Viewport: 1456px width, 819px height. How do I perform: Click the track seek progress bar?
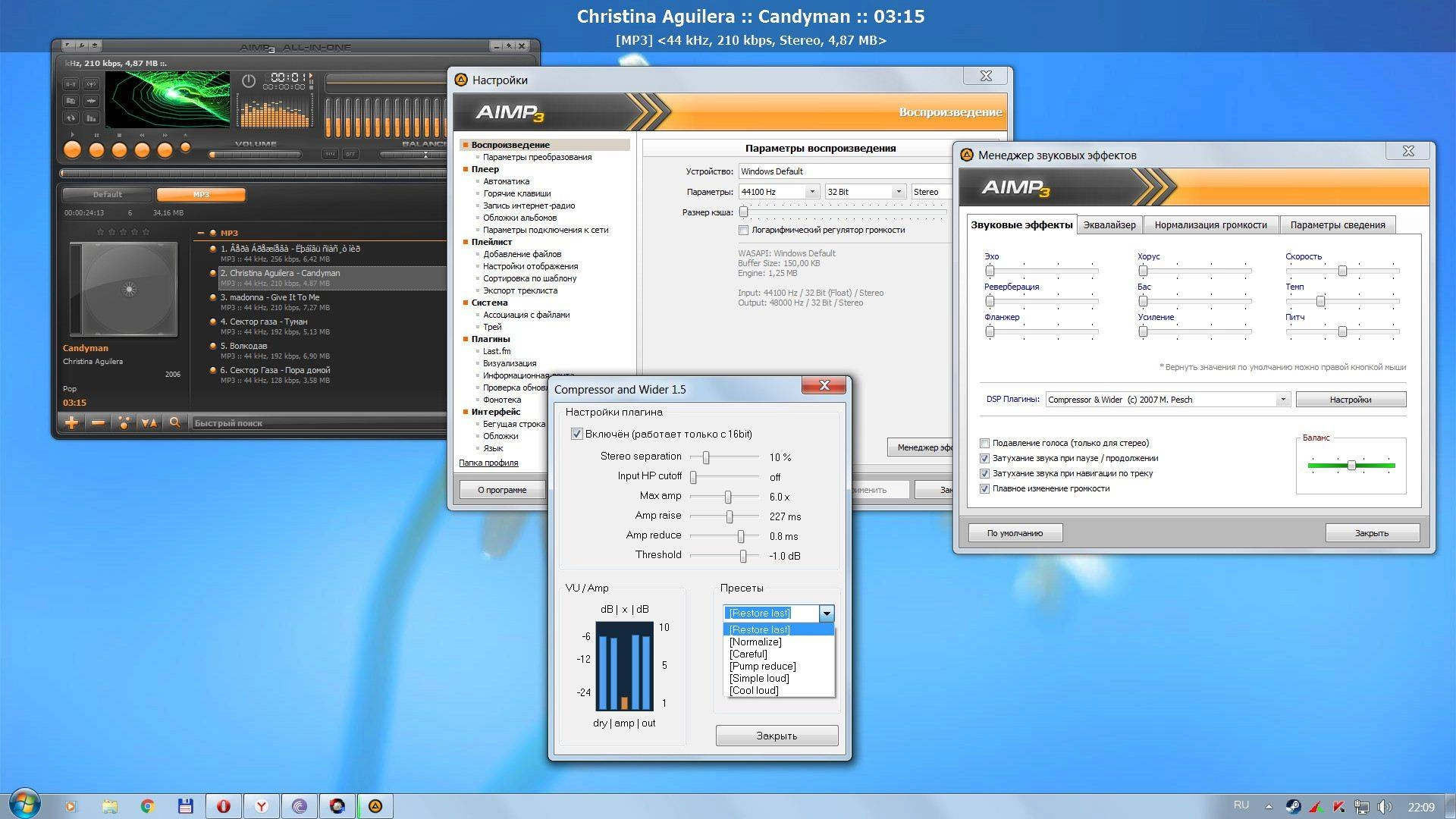point(254,174)
